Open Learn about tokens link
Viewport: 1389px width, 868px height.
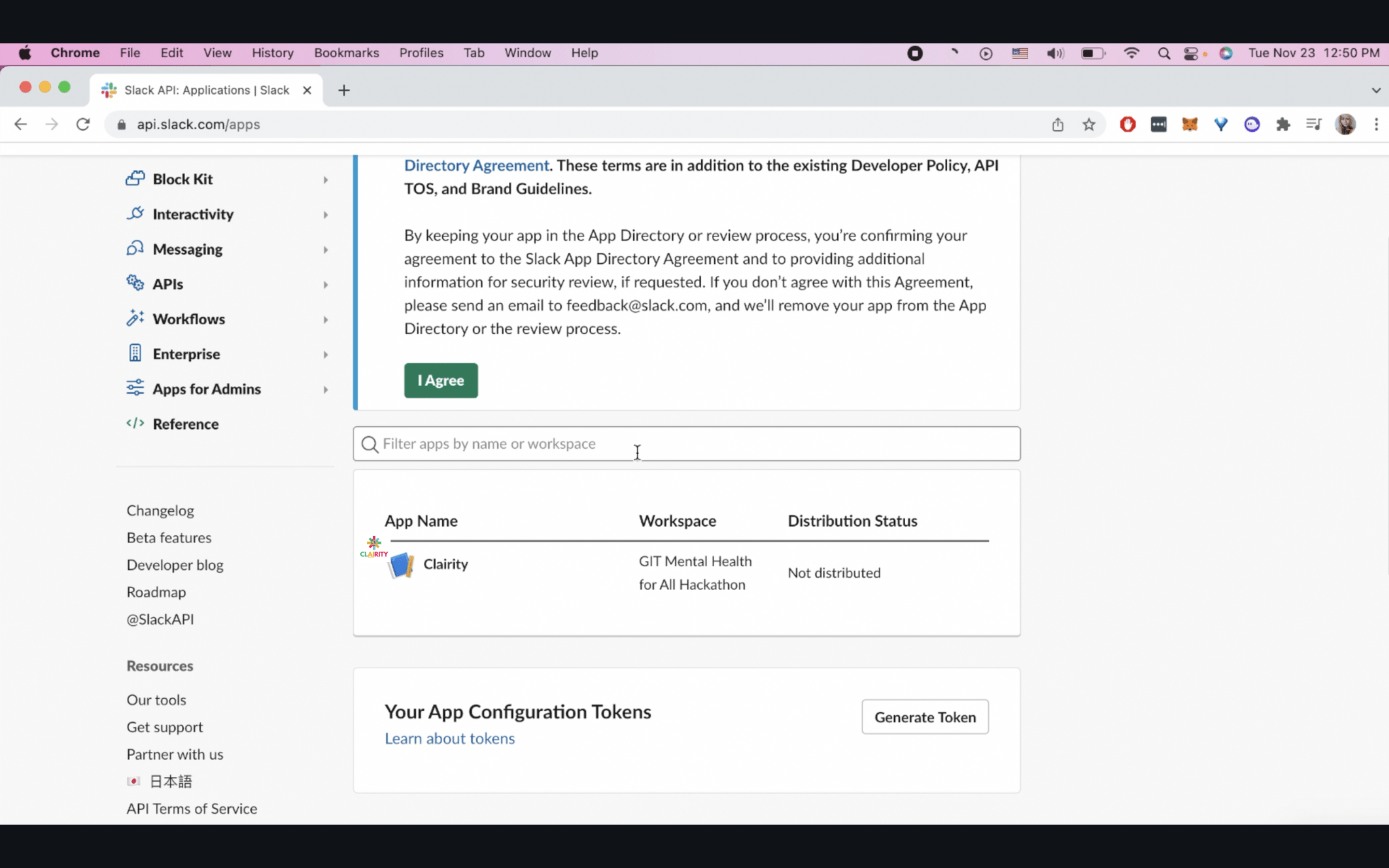449,738
